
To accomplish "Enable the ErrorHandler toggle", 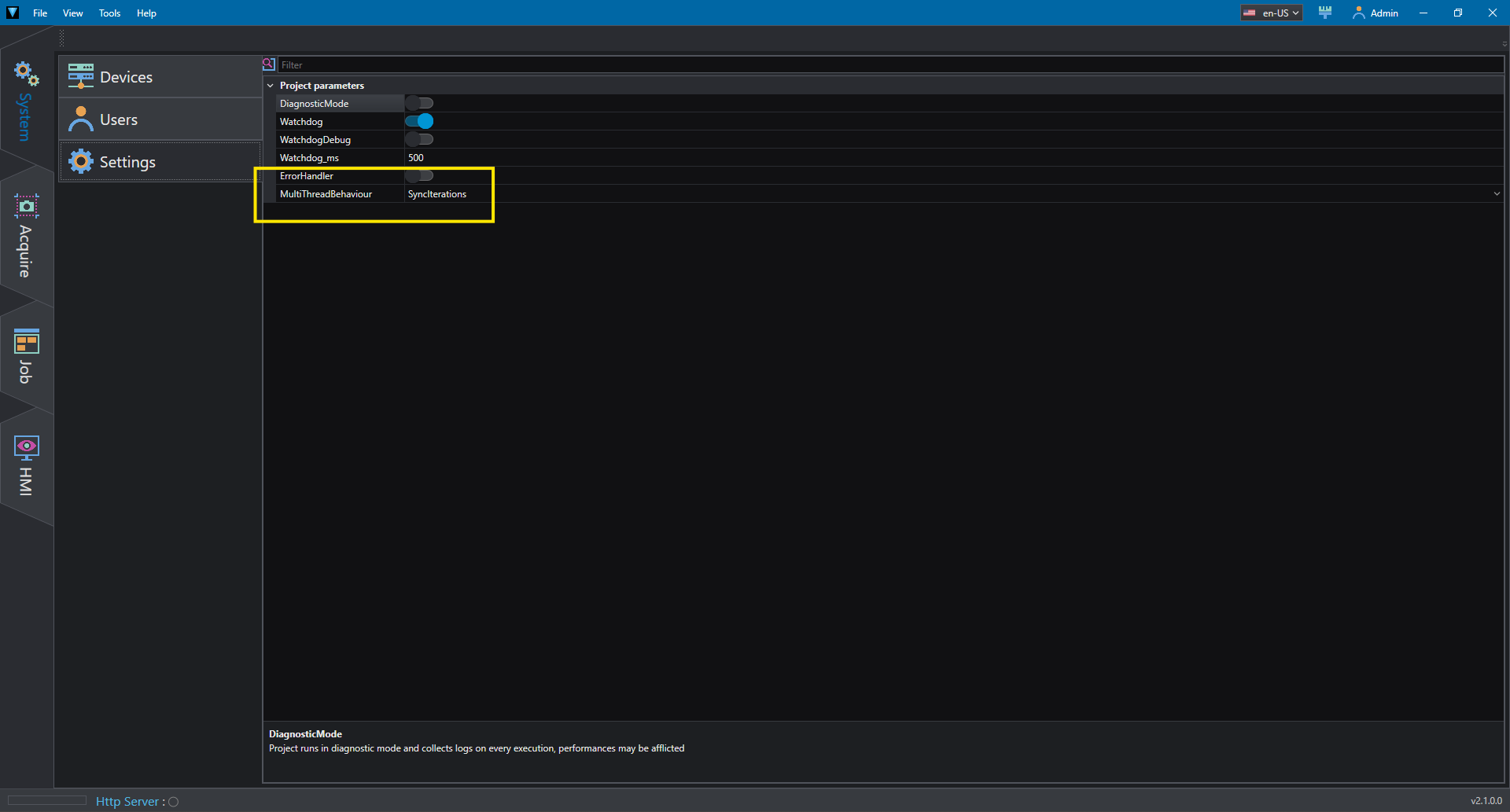I will (x=419, y=175).
